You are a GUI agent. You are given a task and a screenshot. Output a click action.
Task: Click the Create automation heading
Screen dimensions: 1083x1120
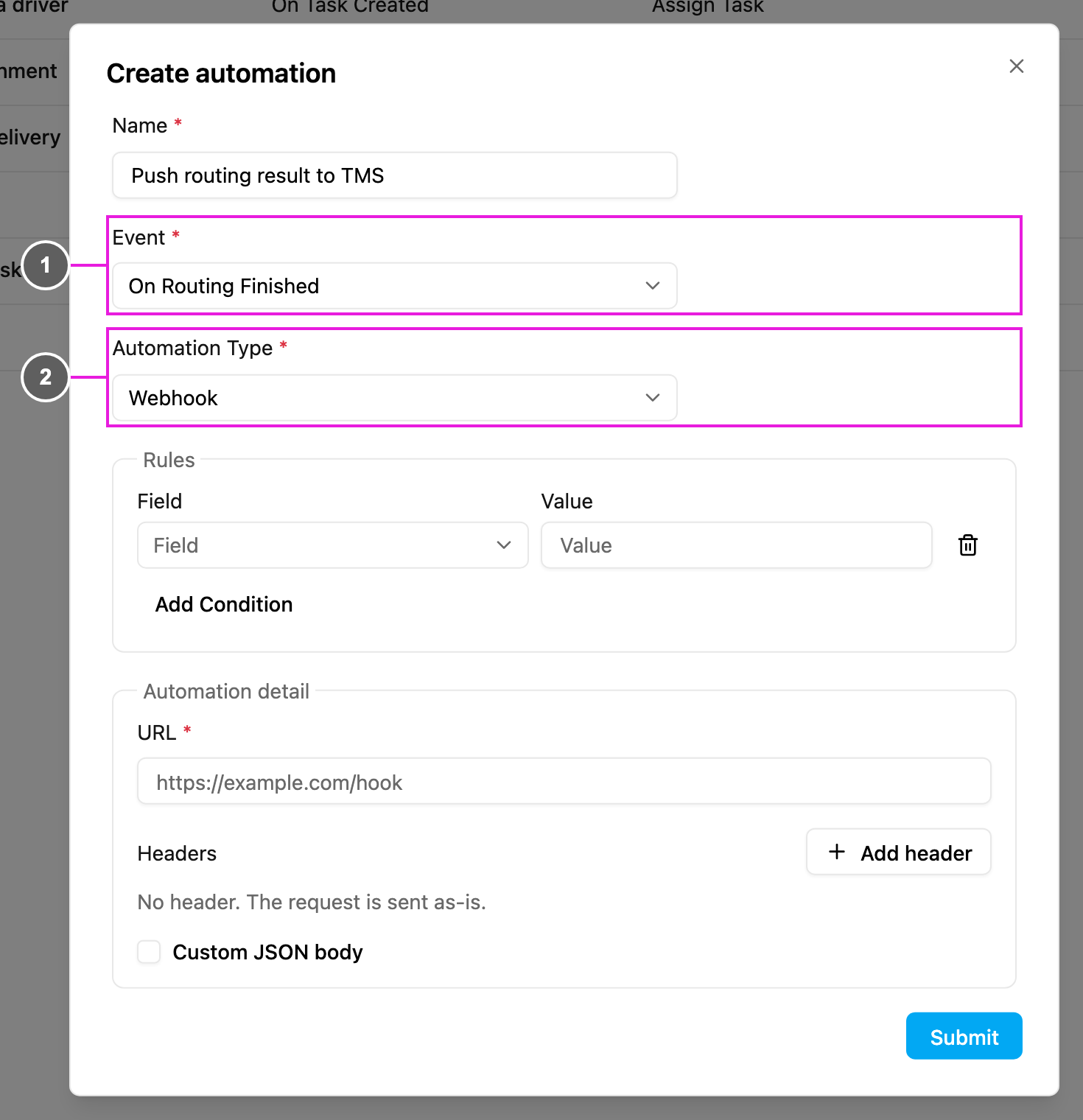[x=222, y=74]
